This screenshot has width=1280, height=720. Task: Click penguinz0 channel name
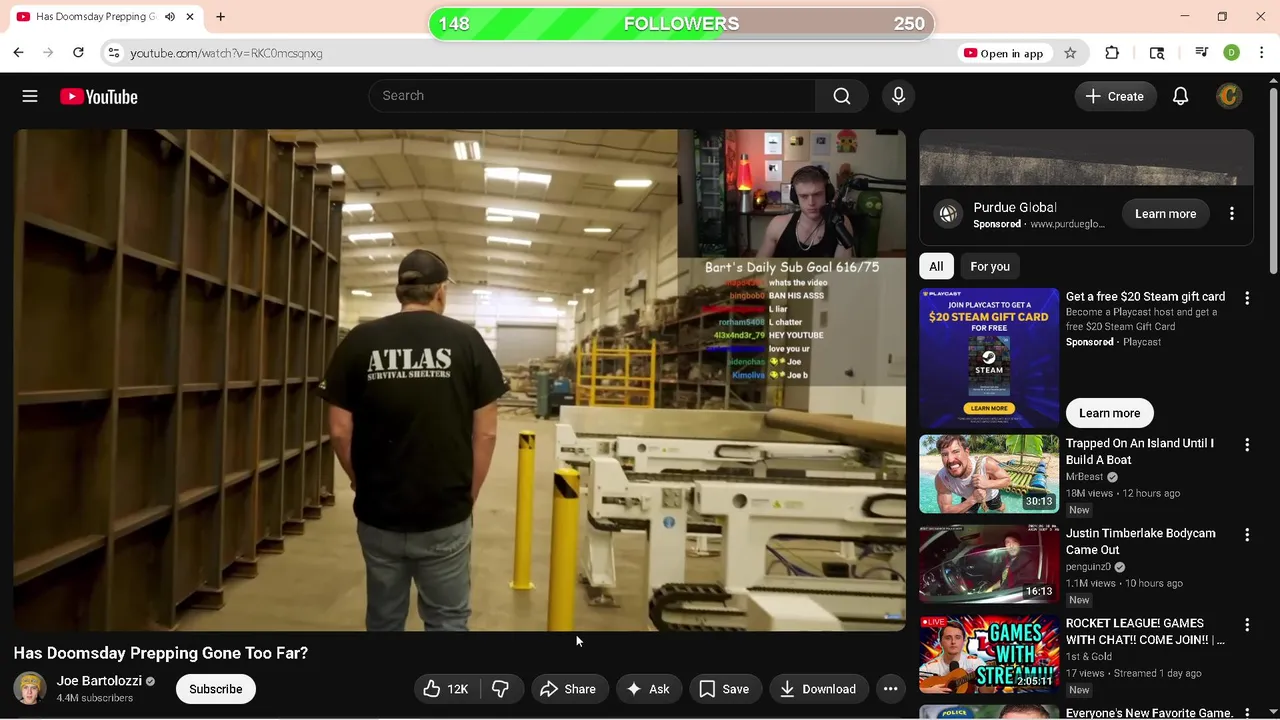[1088, 567]
